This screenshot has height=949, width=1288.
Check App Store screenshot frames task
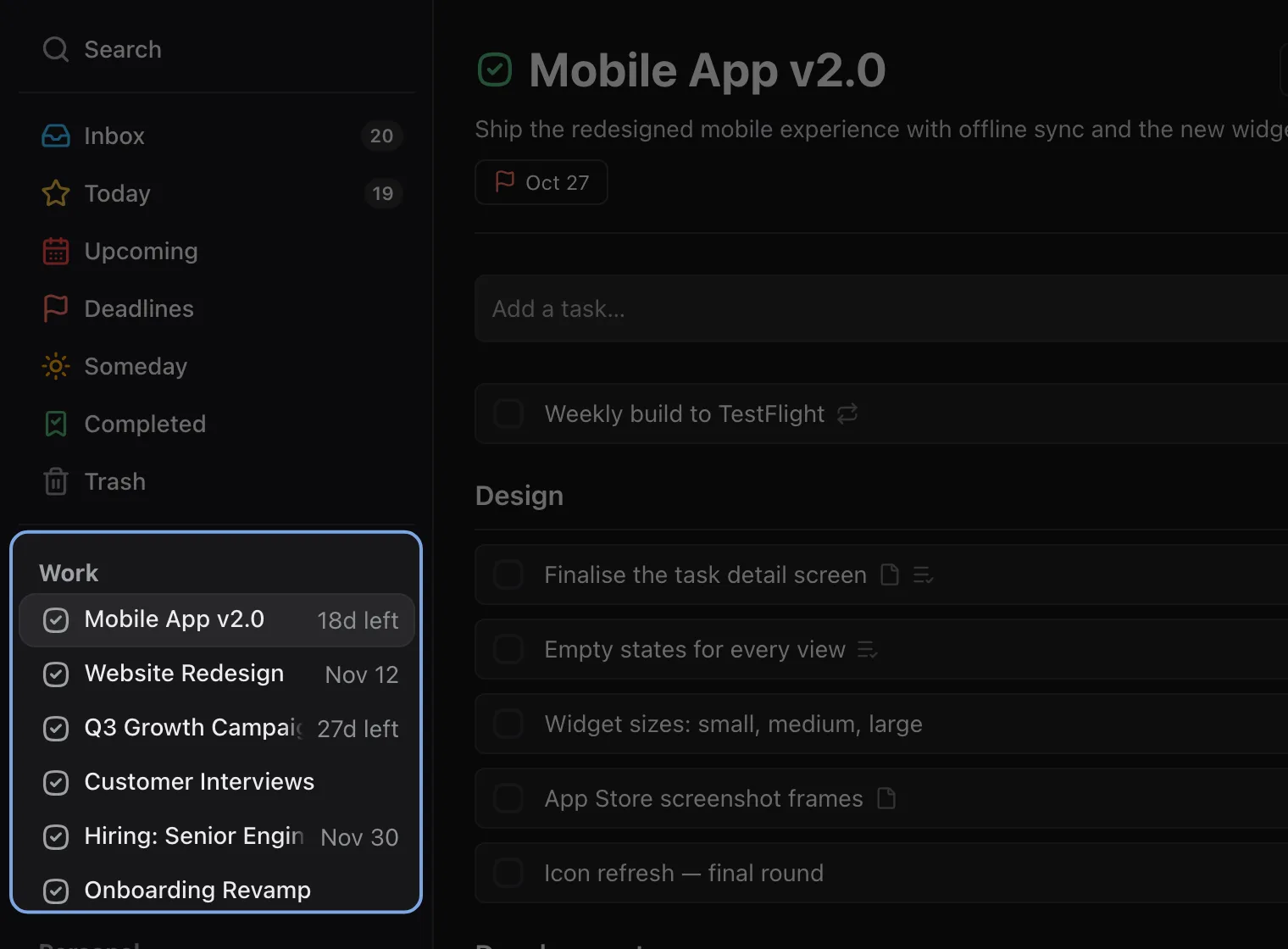508,798
